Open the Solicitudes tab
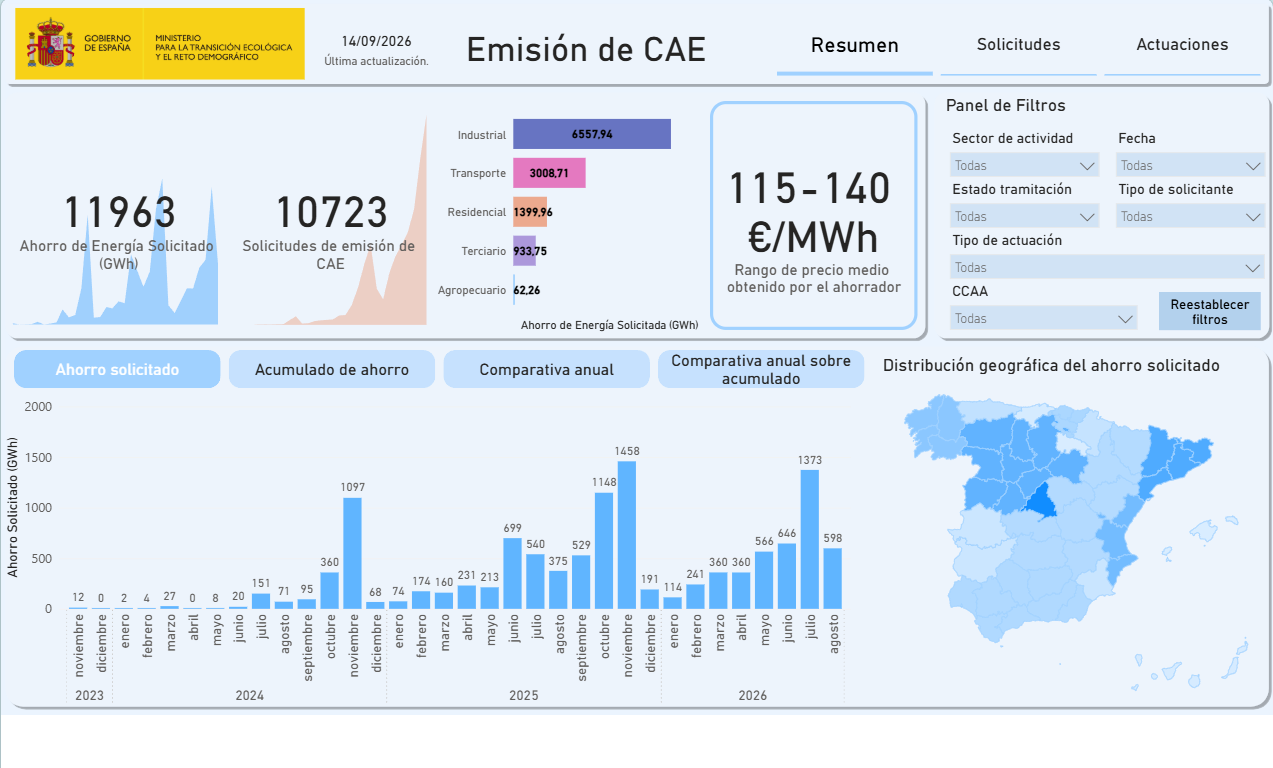The image size is (1273, 768). click(x=1018, y=45)
